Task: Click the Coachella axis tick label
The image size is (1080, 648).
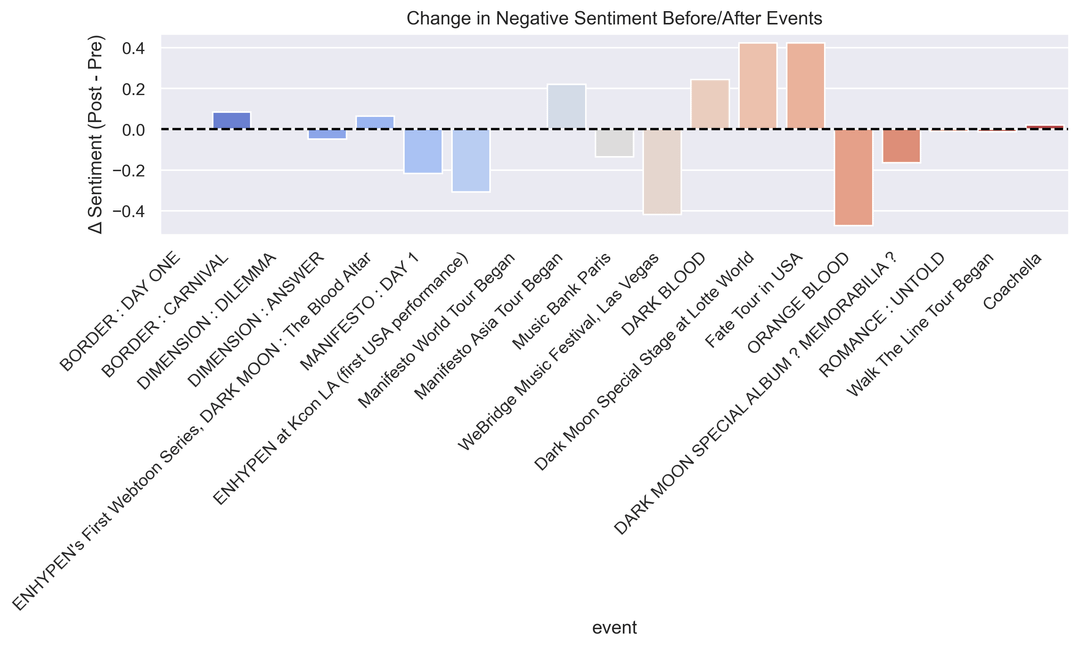Action: [x=1014, y=282]
